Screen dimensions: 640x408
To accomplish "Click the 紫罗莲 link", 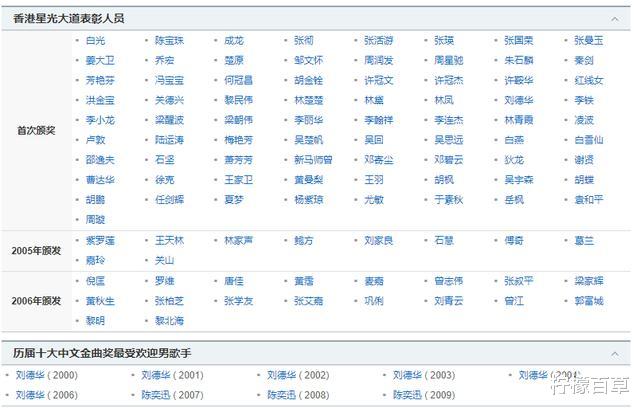I will [x=100, y=241].
